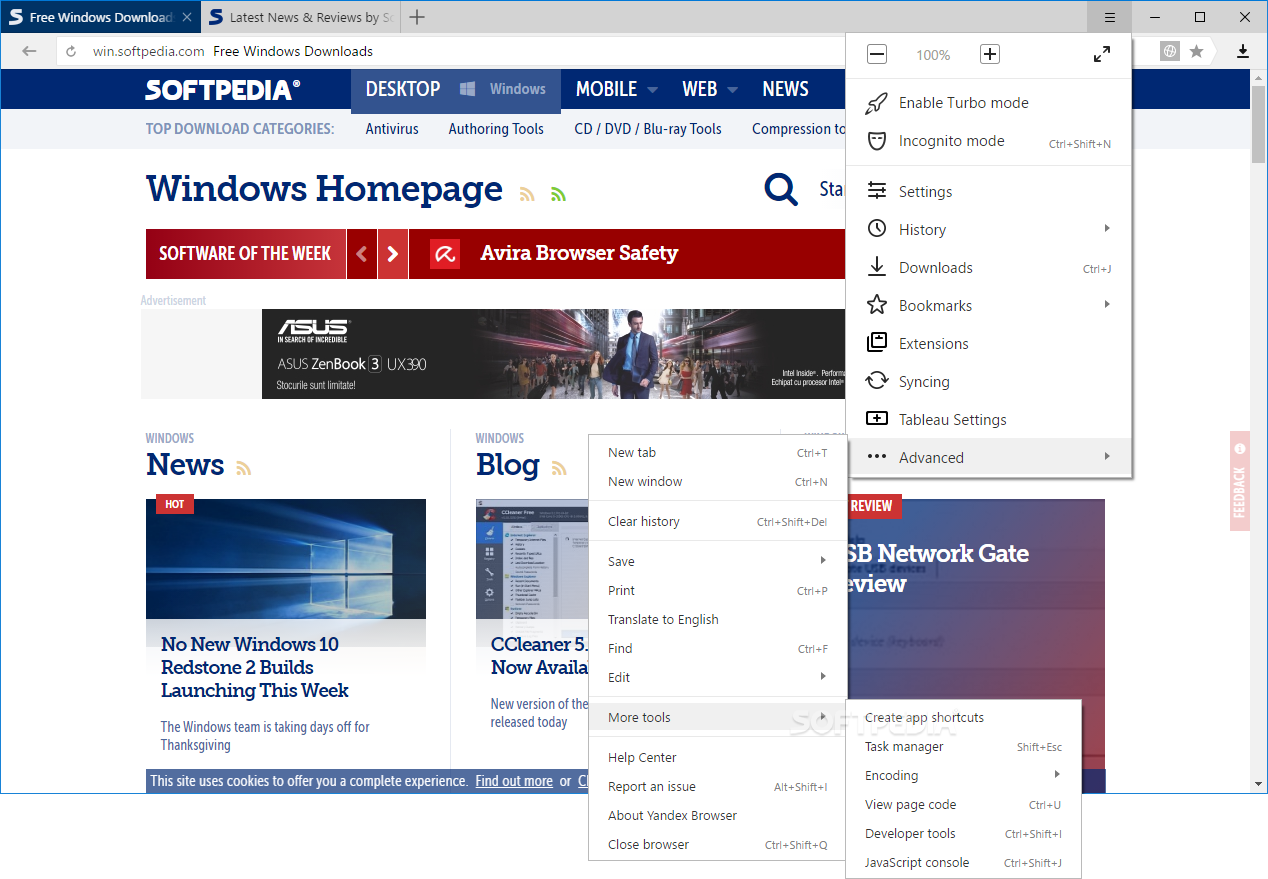
Task: Click the Tableau Settings plus icon
Action: (877, 419)
